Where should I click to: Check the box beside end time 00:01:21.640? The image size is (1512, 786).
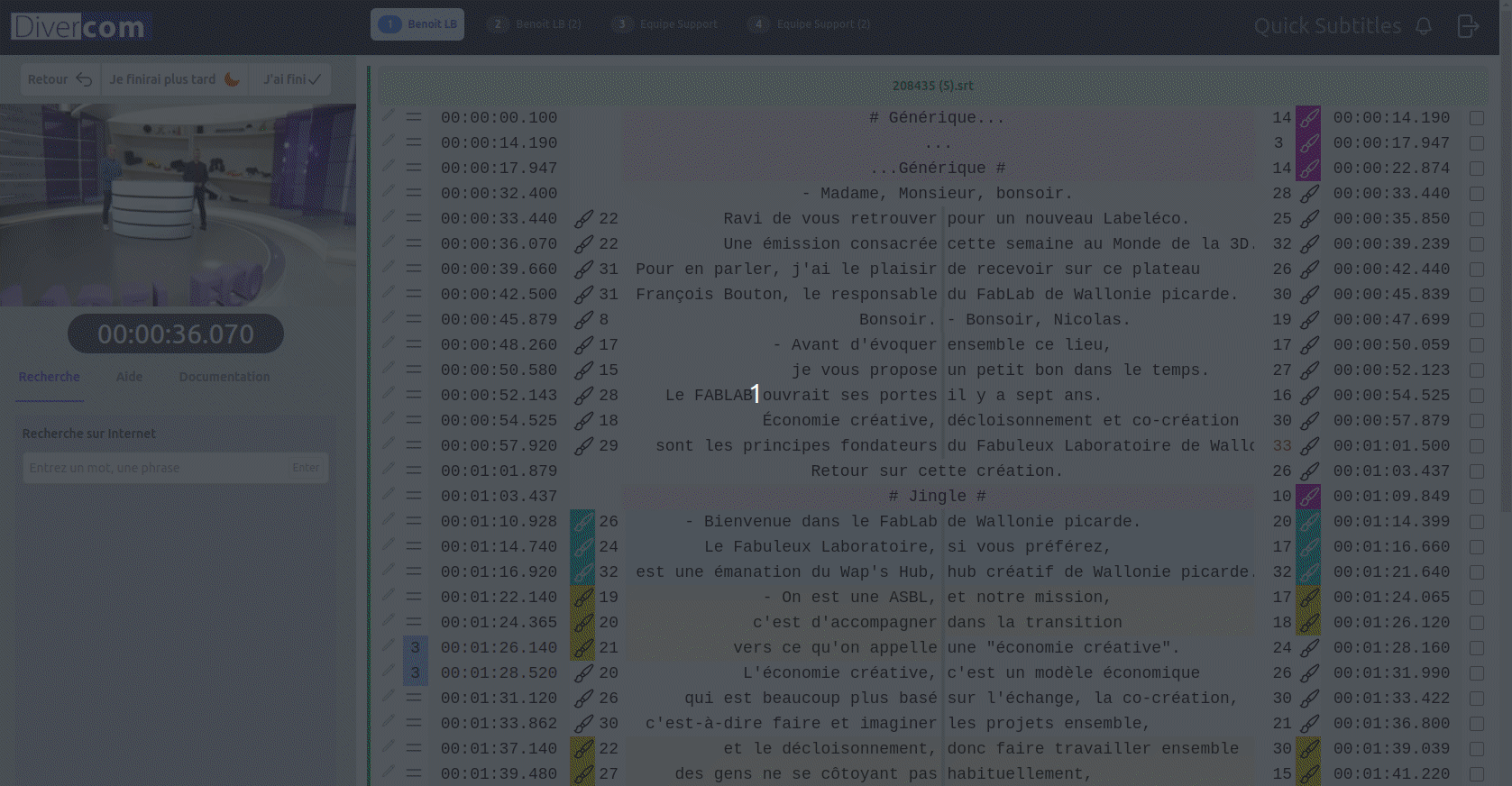click(x=1476, y=572)
